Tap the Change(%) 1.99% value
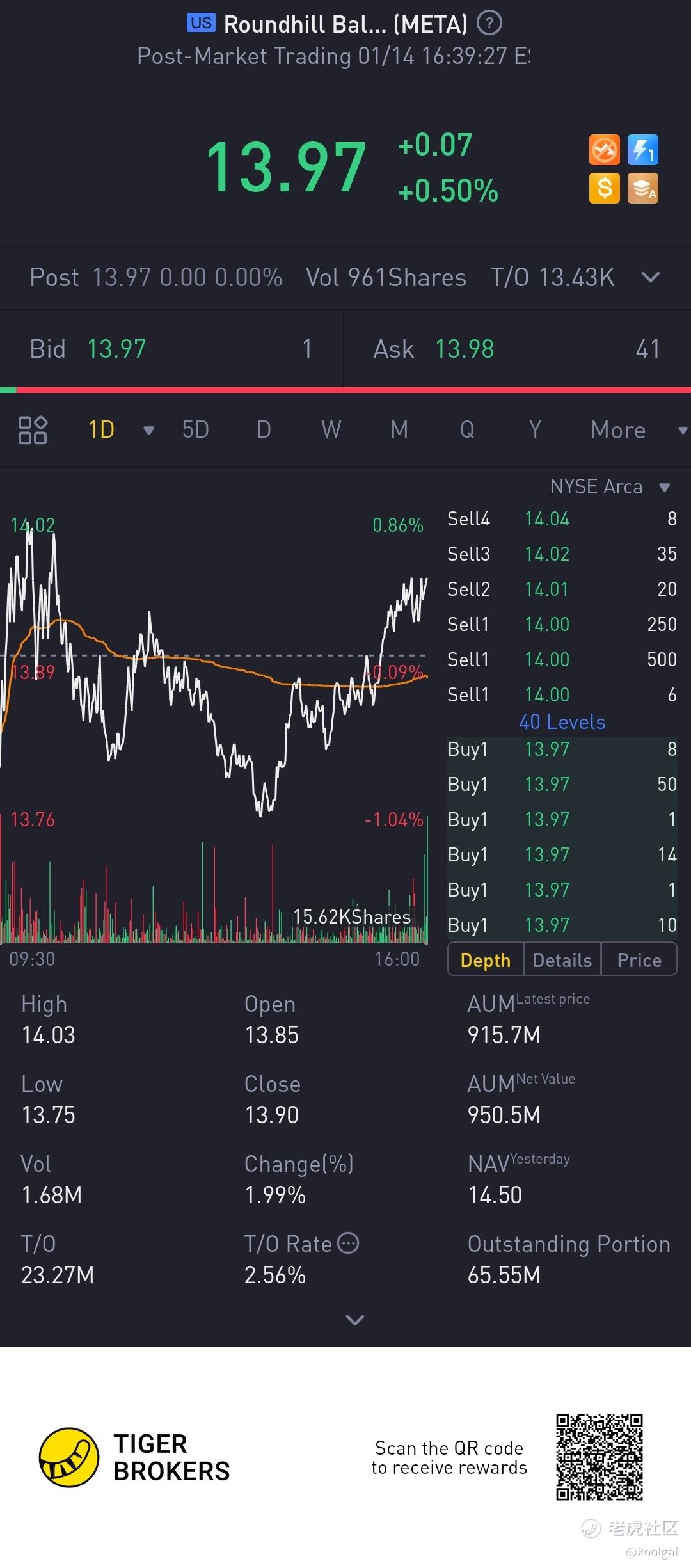This screenshot has width=691, height=1568. coord(276,1195)
